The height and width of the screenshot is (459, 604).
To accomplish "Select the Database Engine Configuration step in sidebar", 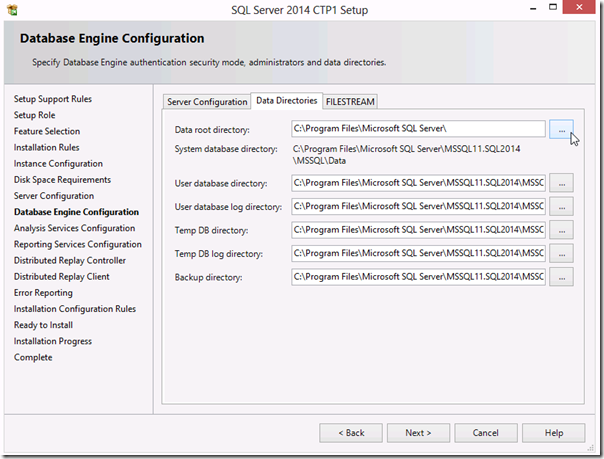I will click(76, 212).
